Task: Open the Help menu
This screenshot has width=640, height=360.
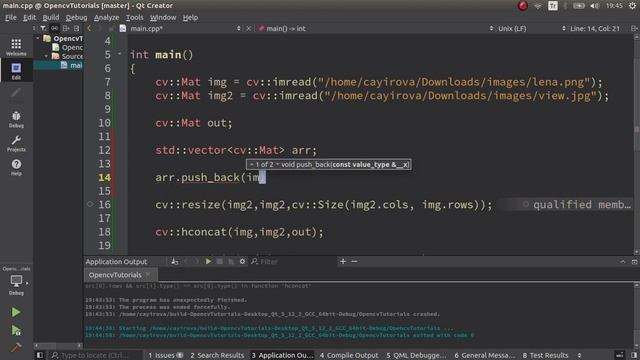Action: coord(190,17)
